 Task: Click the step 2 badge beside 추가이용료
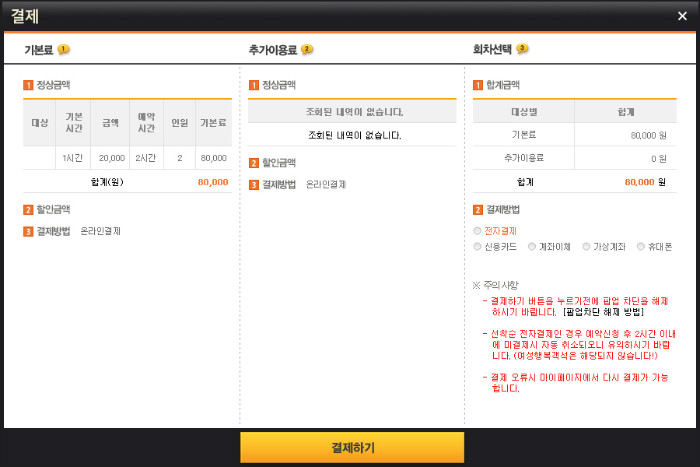click(307, 49)
